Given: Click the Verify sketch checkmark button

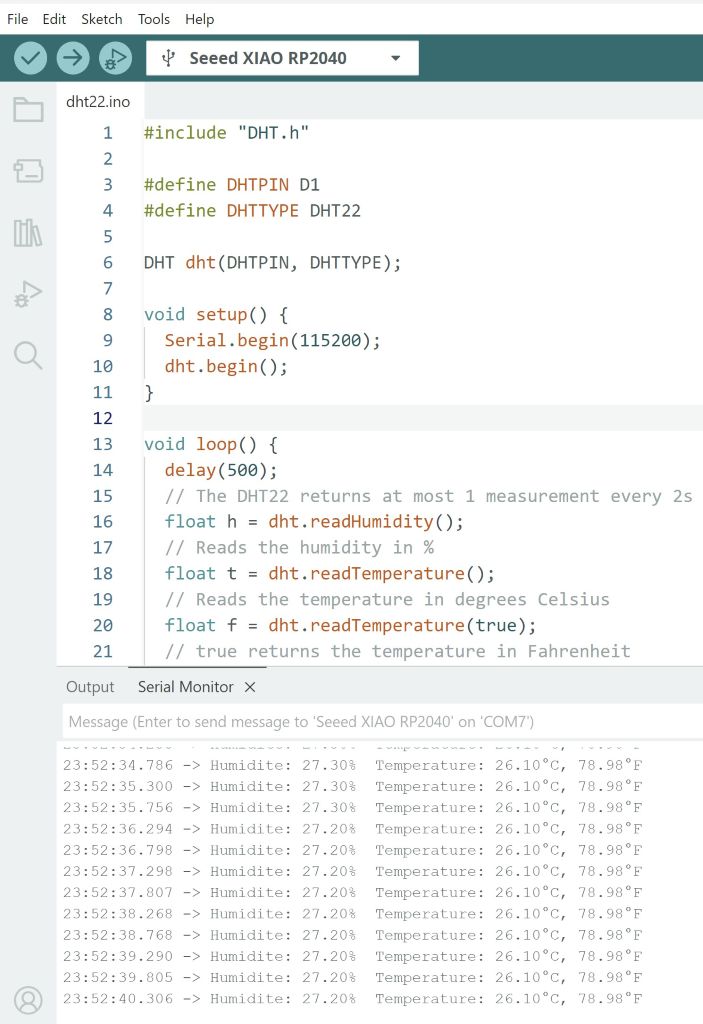Looking at the screenshot, I should pos(31,58).
